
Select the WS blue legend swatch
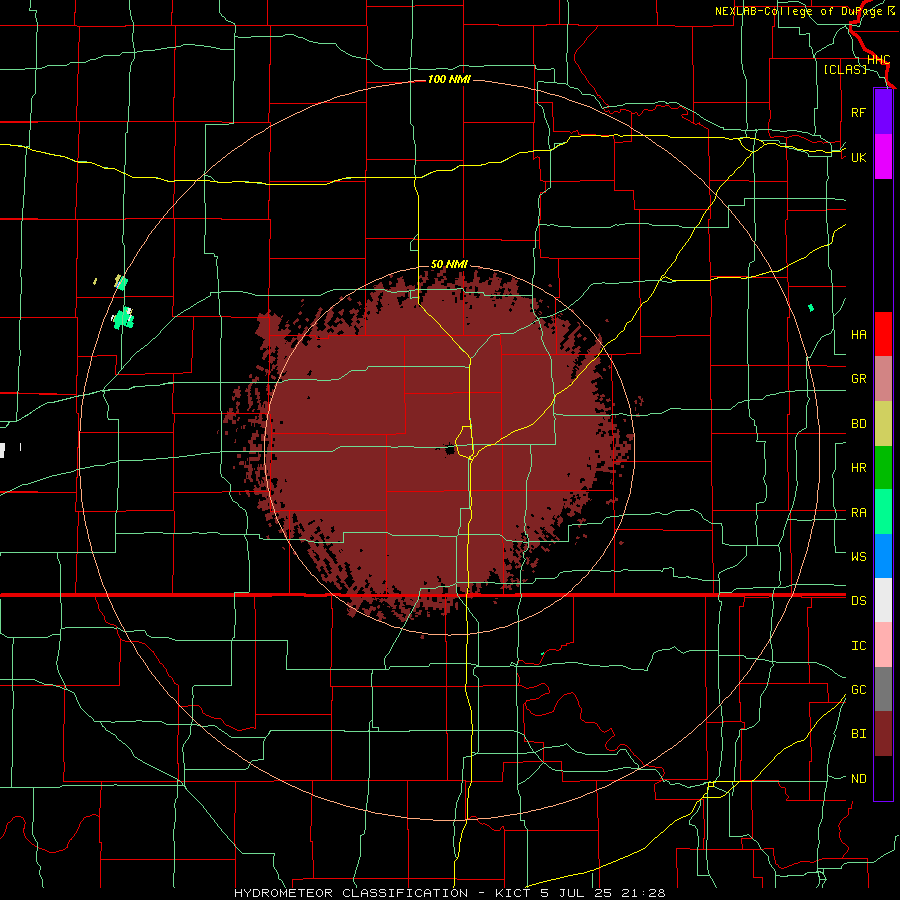tap(883, 556)
